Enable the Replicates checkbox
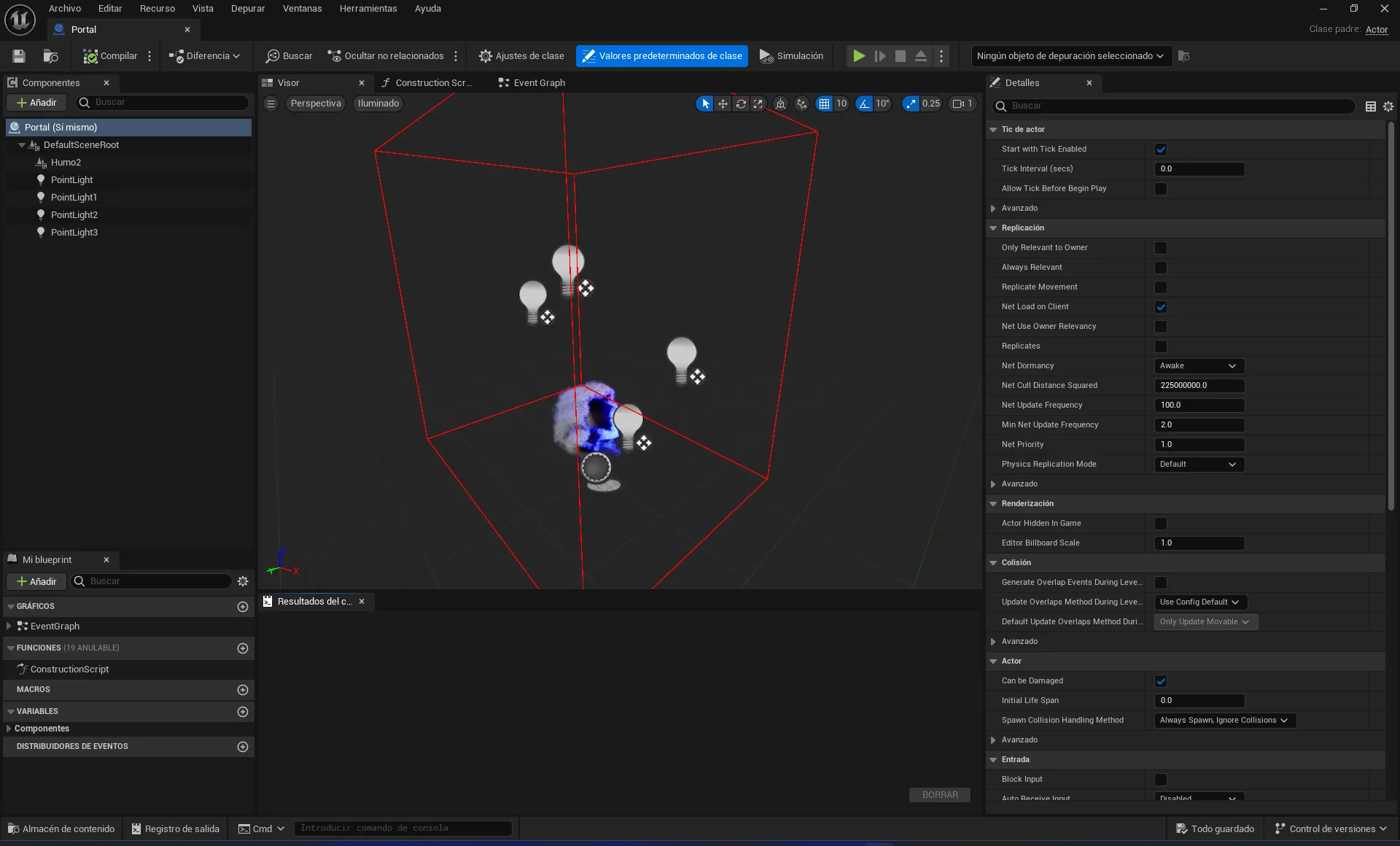The width and height of the screenshot is (1400, 846). [x=1161, y=346]
